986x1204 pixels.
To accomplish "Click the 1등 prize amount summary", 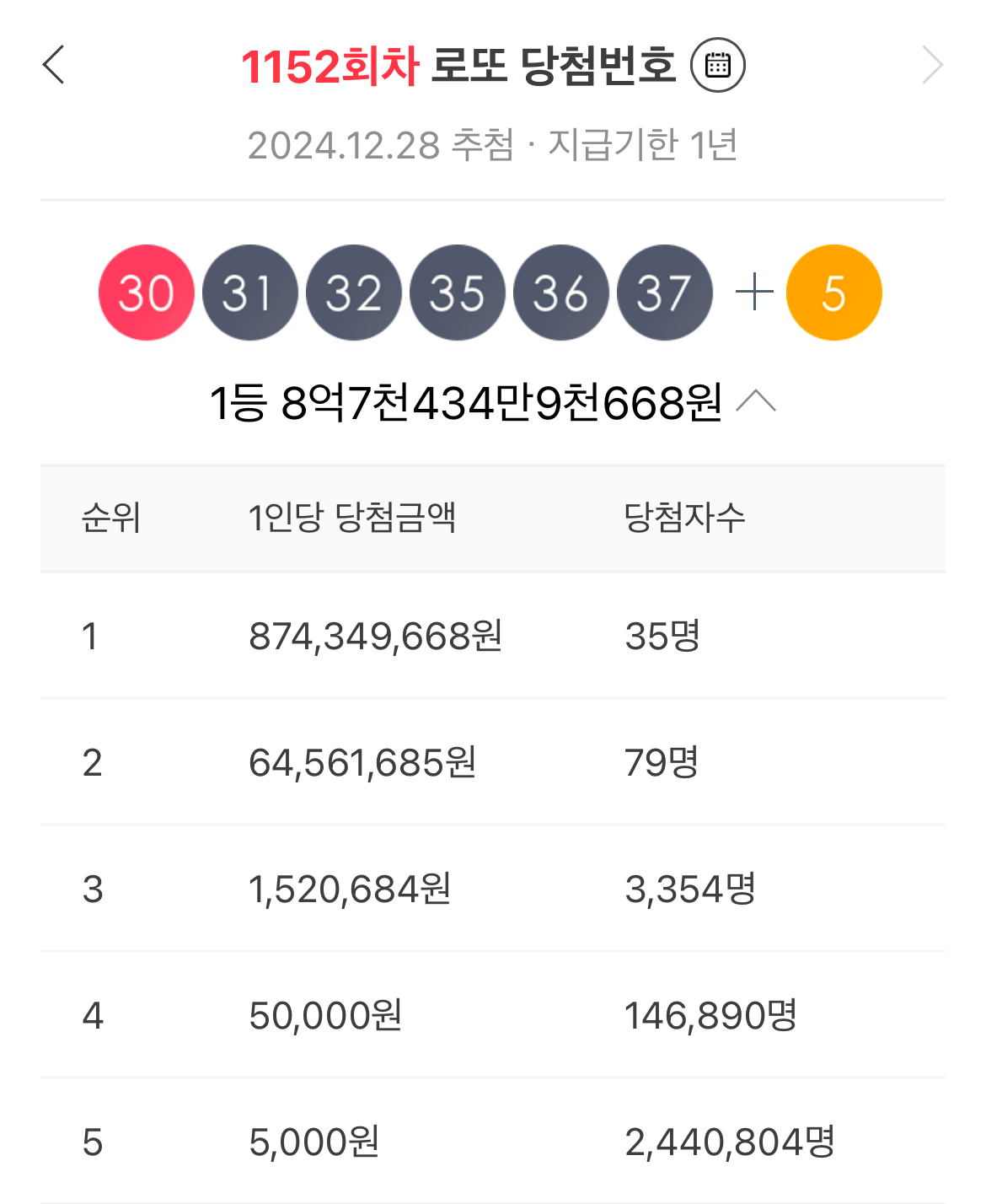I will tap(465, 402).
